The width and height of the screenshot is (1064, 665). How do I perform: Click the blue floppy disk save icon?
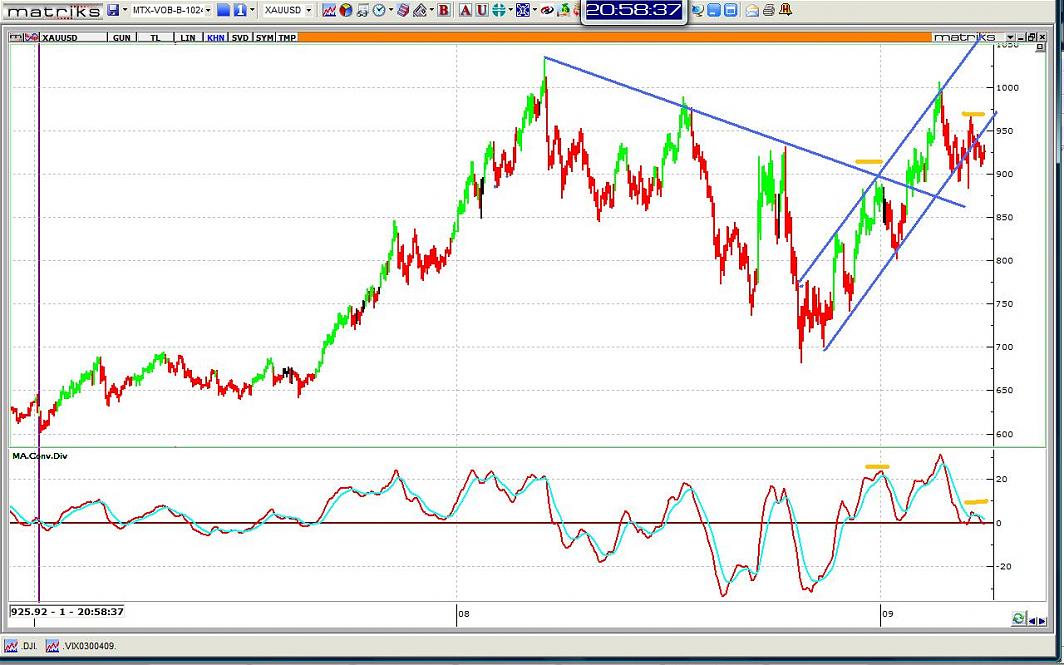[113, 10]
